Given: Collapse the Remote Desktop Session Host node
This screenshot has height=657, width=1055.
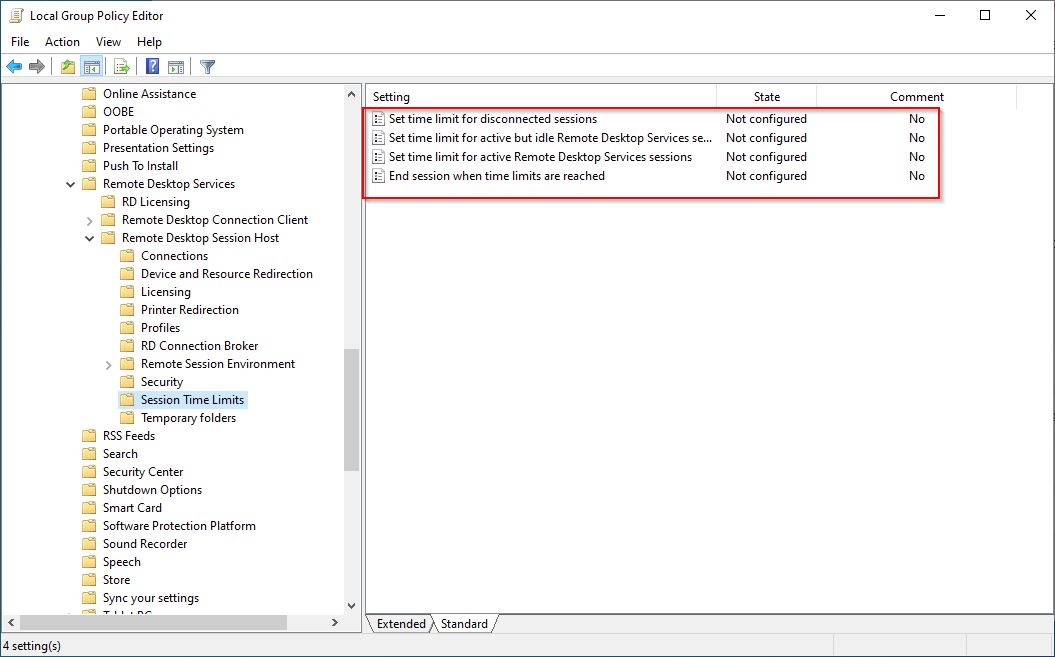Looking at the screenshot, I should tap(90, 238).
